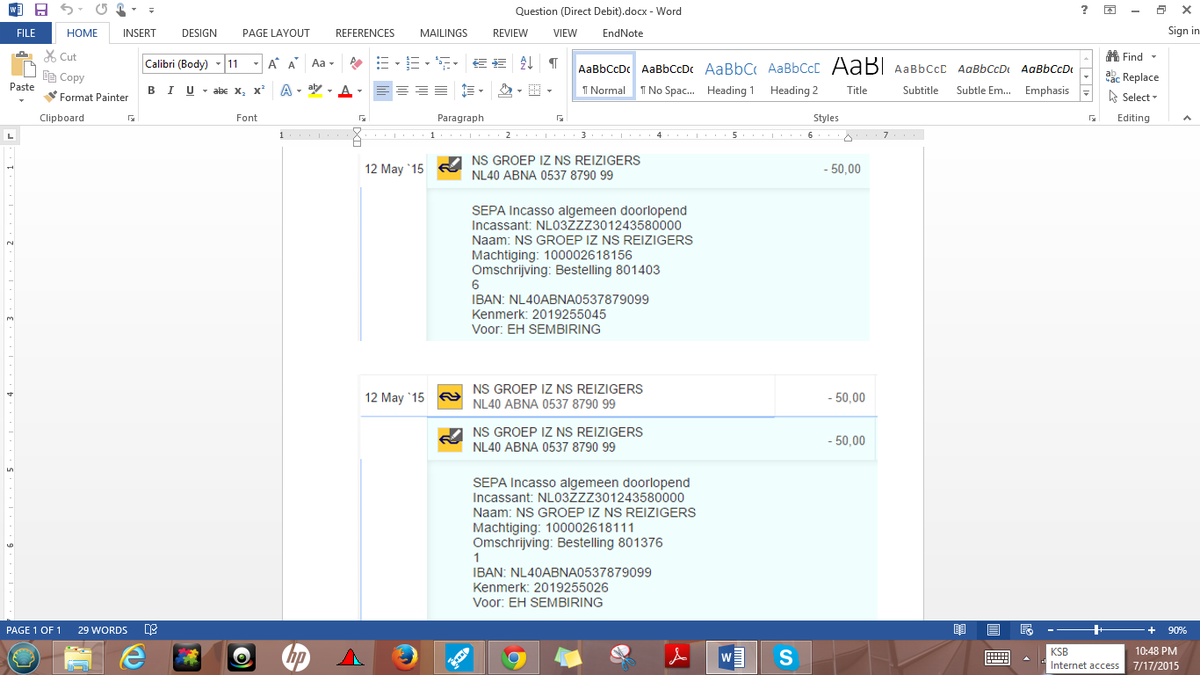Click the Text Effects glowing A icon
Image resolution: width=1200 pixels, height=675 pixels.
285,90
